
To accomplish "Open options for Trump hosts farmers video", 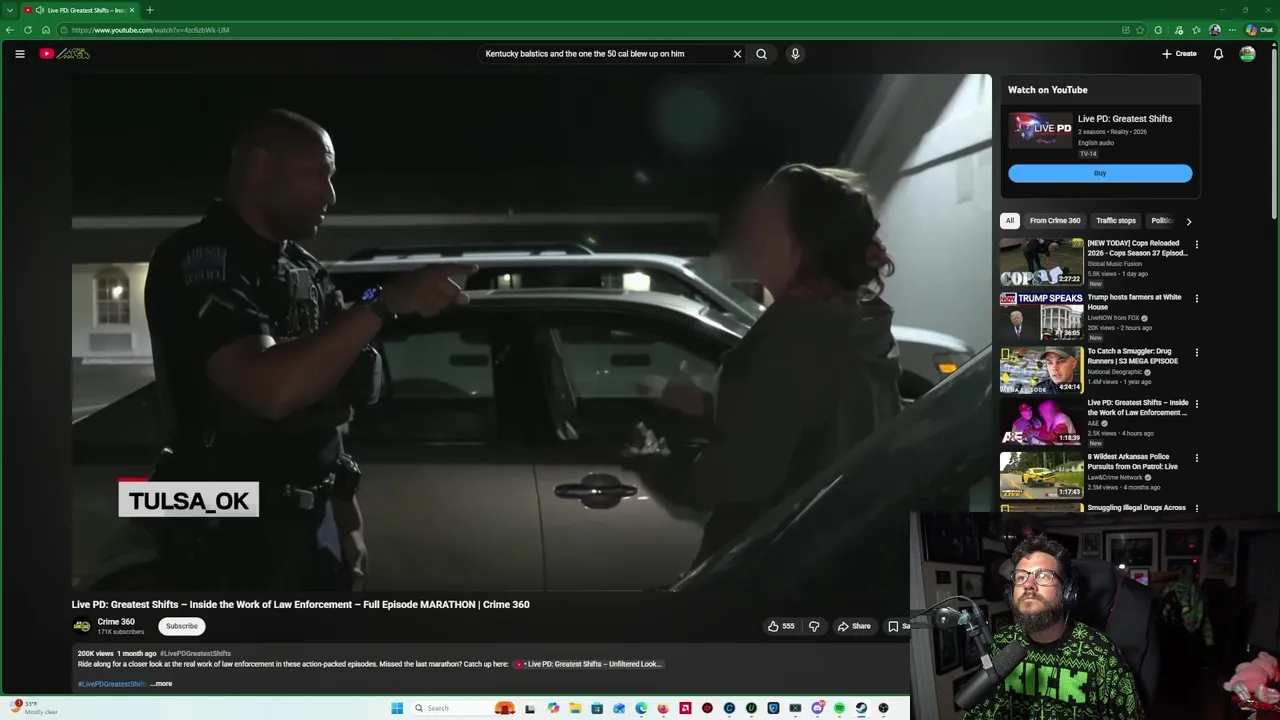I will pos(1196,298).
